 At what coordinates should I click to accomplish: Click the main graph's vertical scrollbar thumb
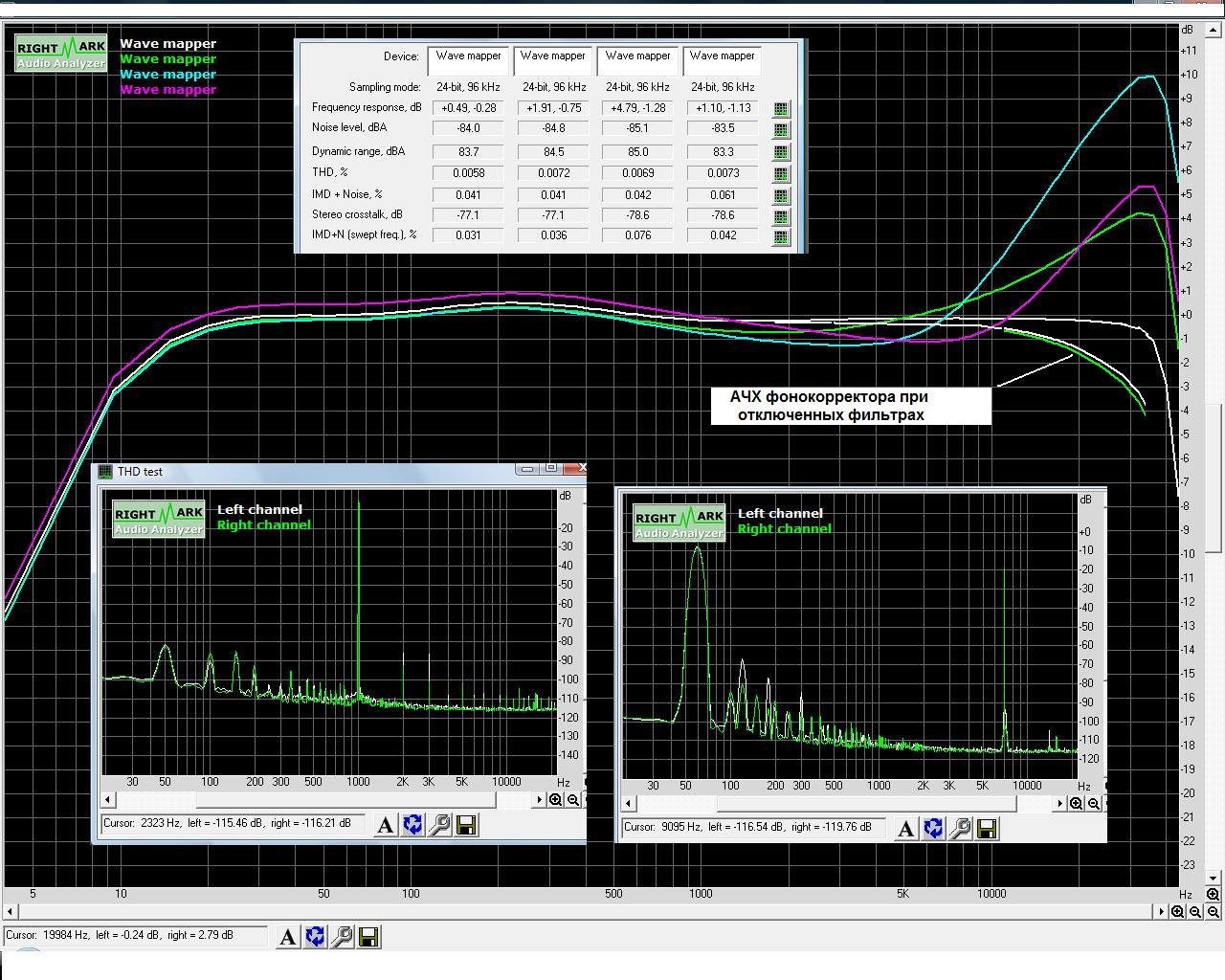(1214, 479)
